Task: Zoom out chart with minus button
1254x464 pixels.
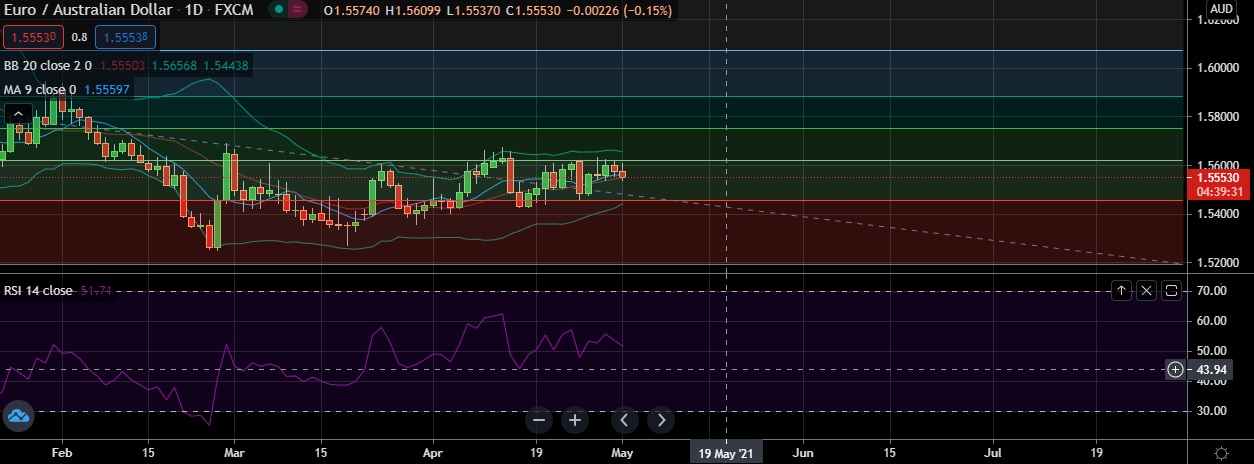Action: click(x=539, y=420)
